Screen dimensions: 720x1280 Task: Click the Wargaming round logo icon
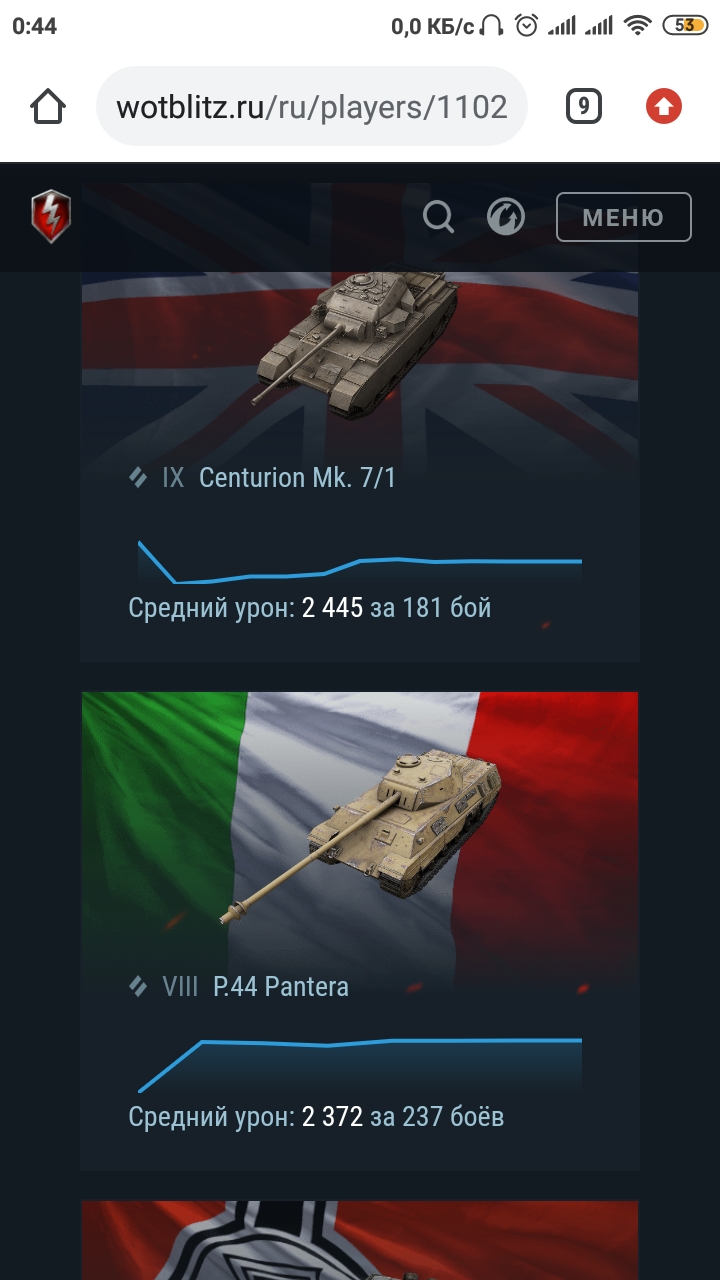click(x=506, y=216)
